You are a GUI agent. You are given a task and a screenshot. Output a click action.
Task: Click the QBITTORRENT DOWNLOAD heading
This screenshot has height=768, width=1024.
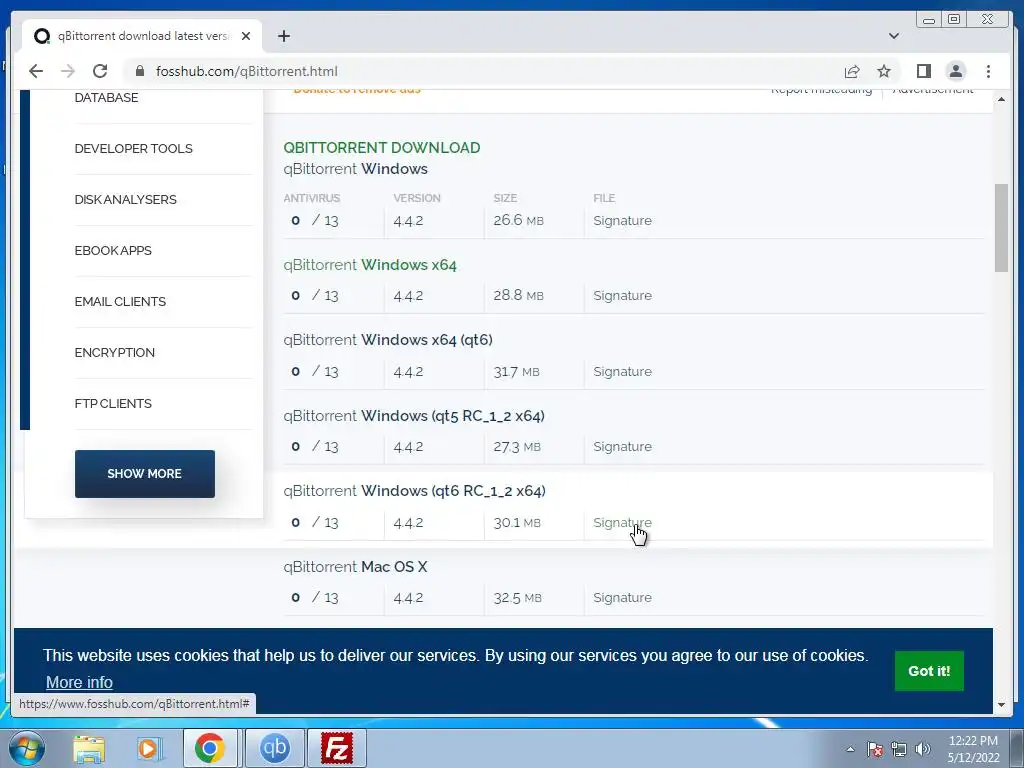pos(381,148)
